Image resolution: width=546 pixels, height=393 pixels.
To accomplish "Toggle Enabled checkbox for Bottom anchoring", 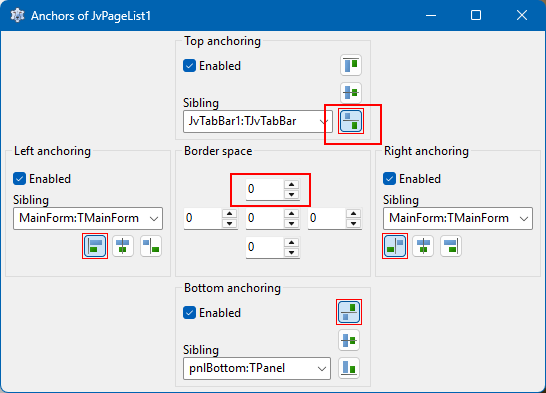I will coord(189,313).
